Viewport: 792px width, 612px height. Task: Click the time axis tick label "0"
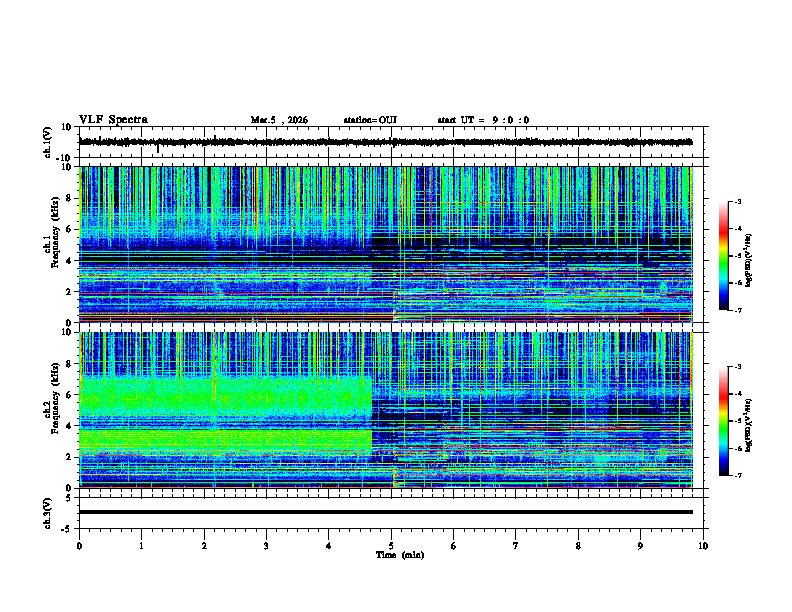(79, 546)
